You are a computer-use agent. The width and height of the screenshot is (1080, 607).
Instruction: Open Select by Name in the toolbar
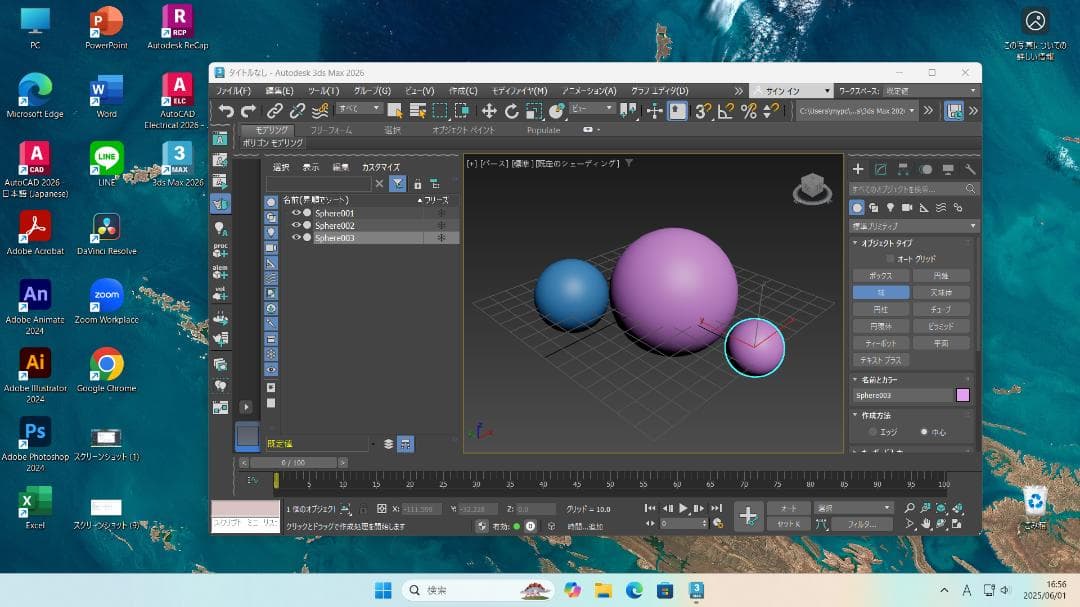(416, 110)
